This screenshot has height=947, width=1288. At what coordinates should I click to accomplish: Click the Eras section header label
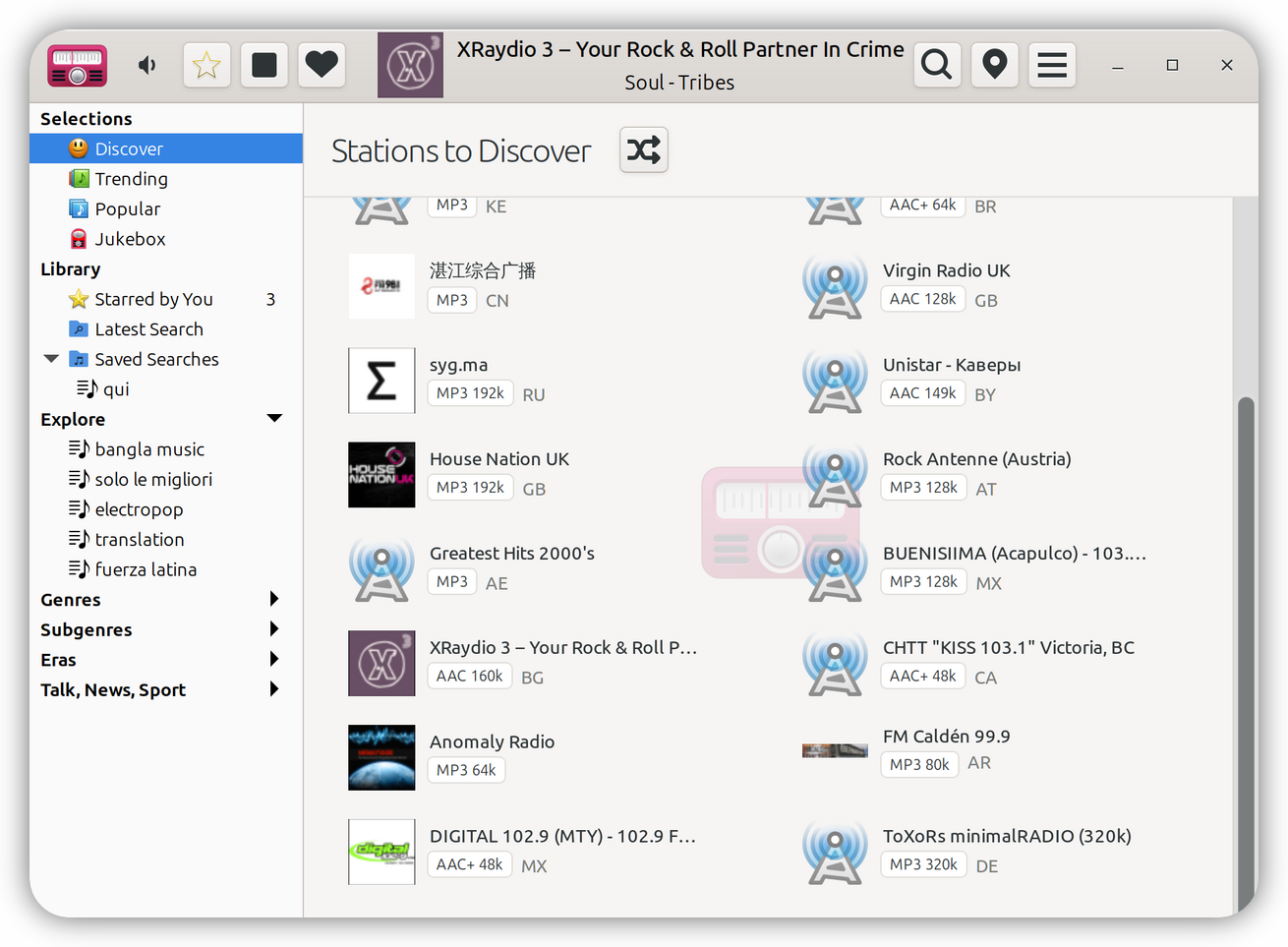58,660
